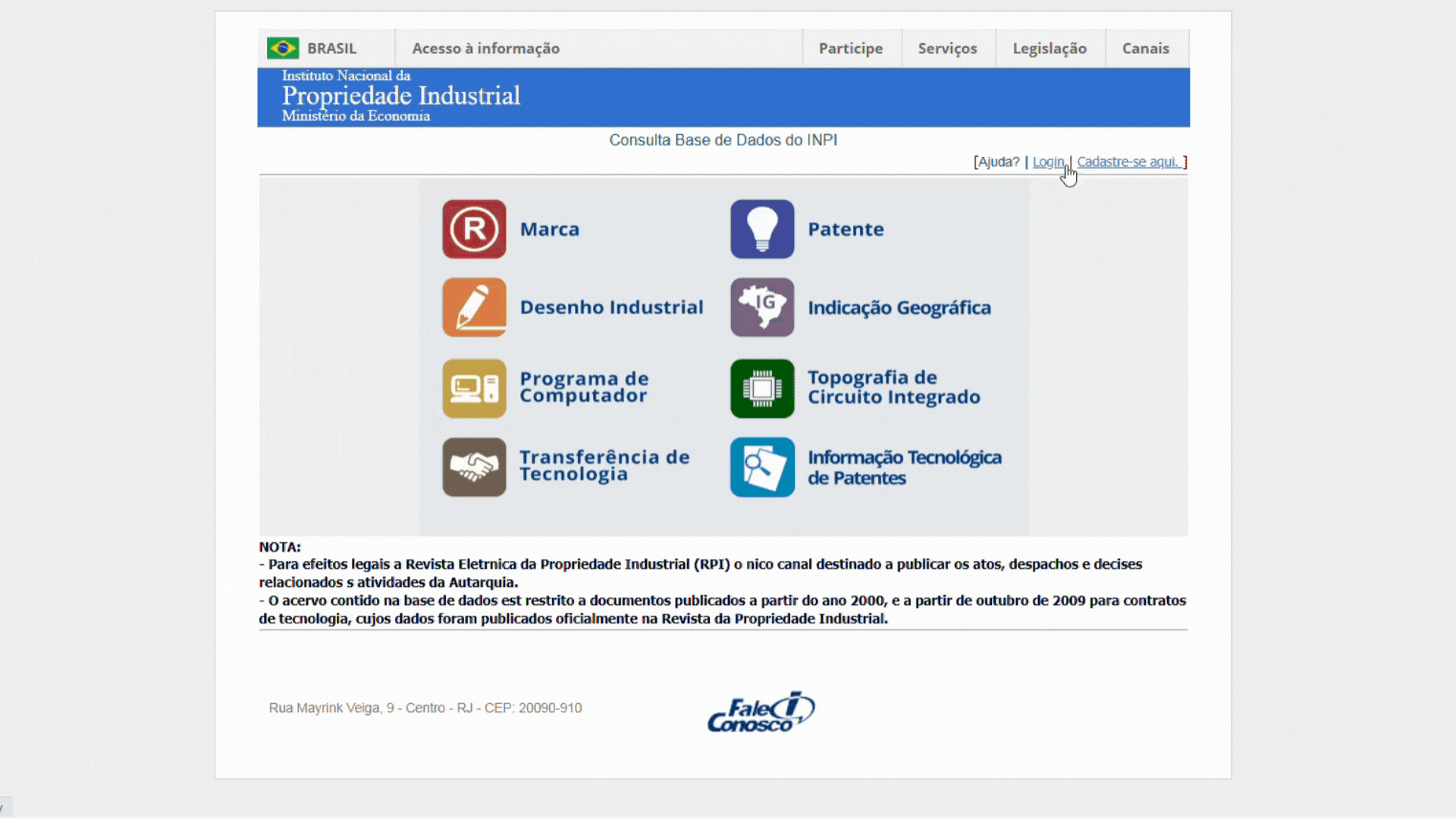Viewport: 1456px width, 819px height.
Task: Open the Informação Tecnológica de Patentes icon
Action: pyautogui.click(x=762, y=467)
